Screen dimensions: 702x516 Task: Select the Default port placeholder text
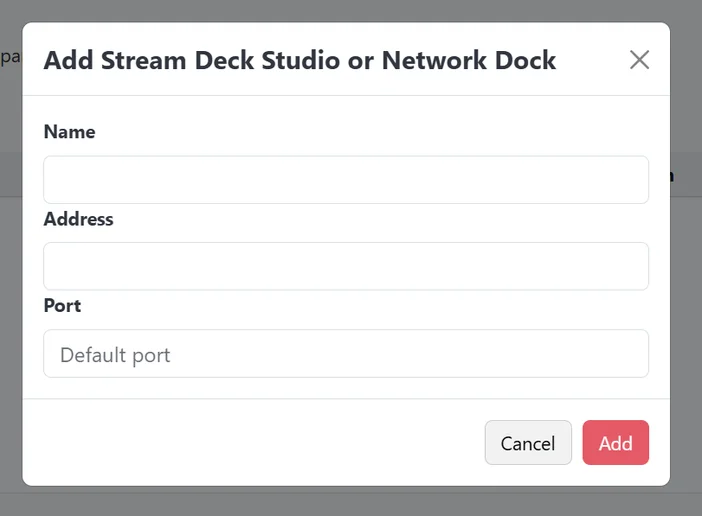tap(115, 355)
